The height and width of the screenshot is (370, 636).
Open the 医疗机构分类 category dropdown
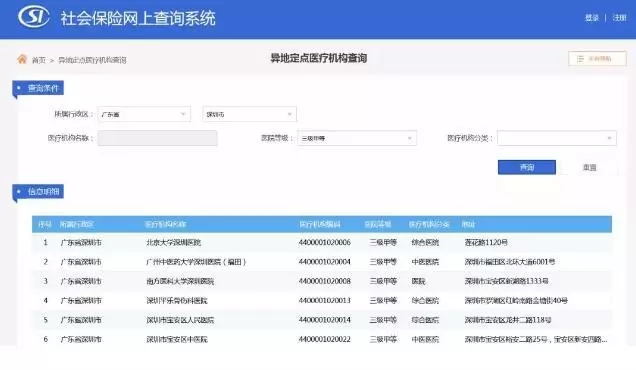556,138
